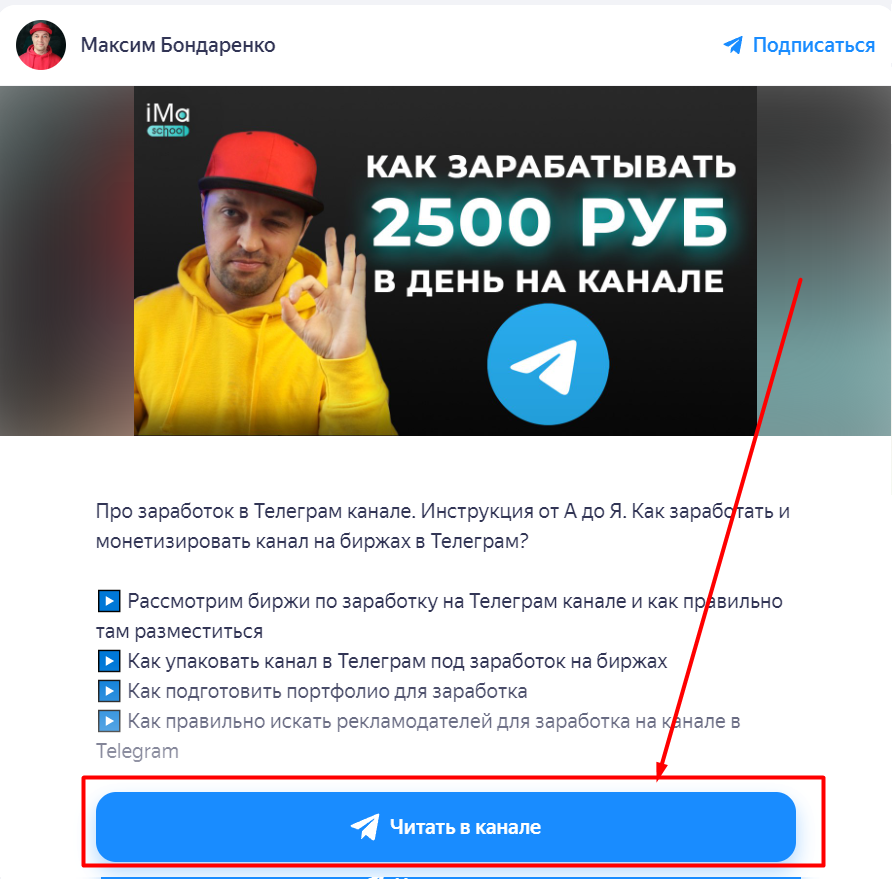The height and width of the screenshot is (879, 892).
Task: Click the 2500 РУБ text in banner
Action: 549,222
